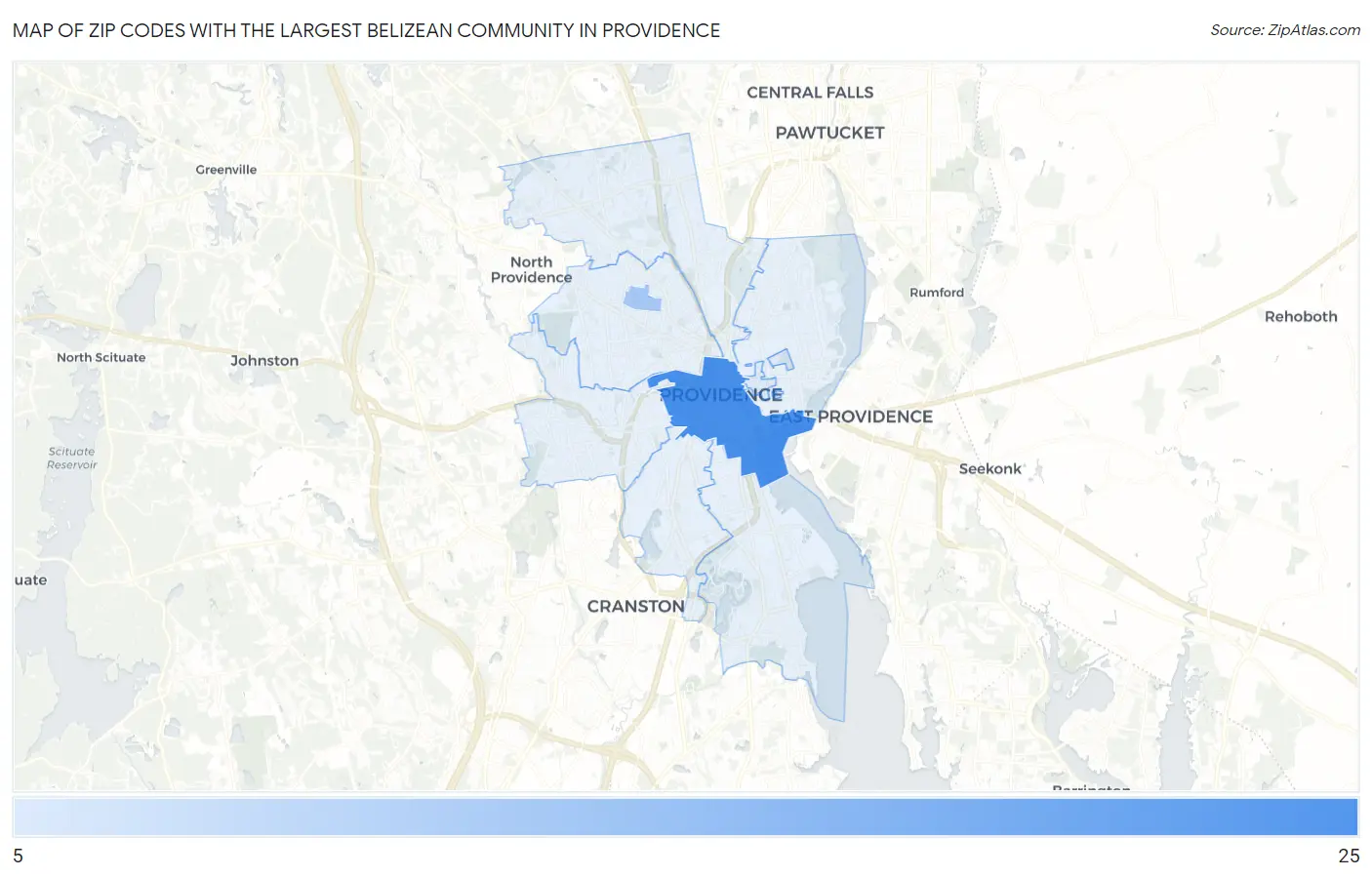Image resolution: width=1372 pixels, height=877 pixels.
Task: Click the Rumford map label
Action: (x=937, y=293)
